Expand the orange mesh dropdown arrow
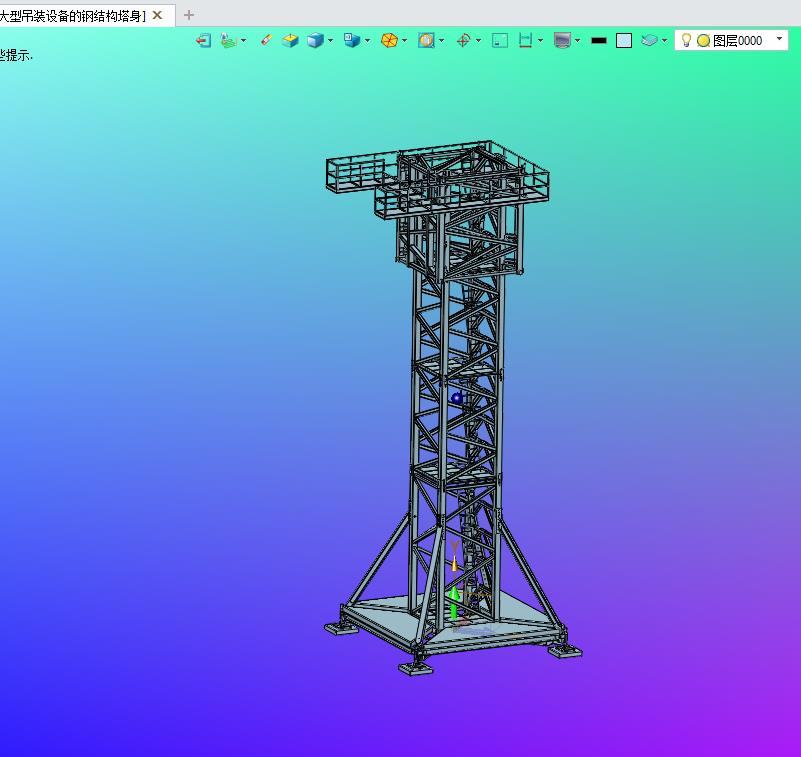 pyautogui.click(x=406, y=41)
